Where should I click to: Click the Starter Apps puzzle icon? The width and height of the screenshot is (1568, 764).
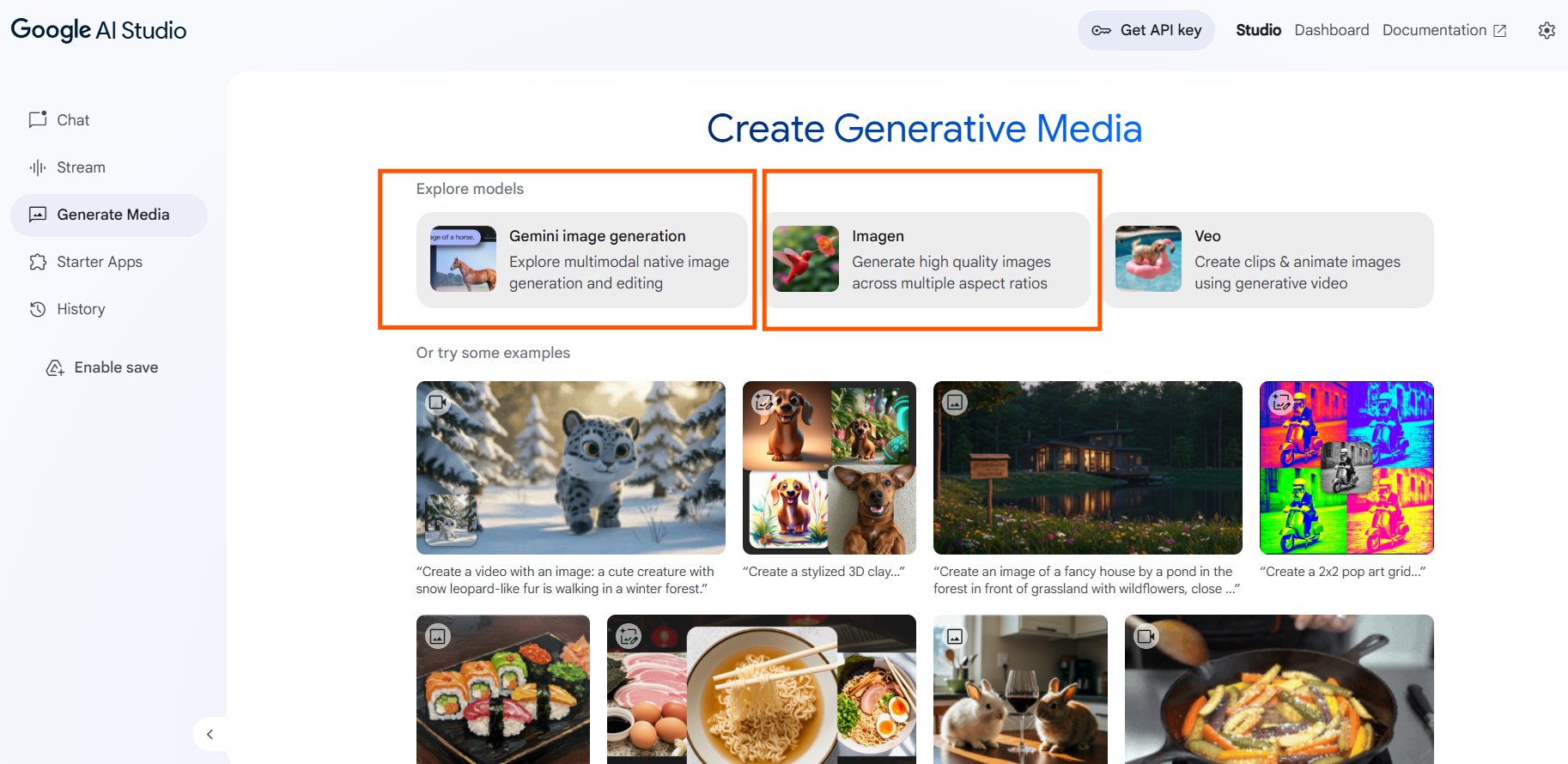[x=38, y=262]
